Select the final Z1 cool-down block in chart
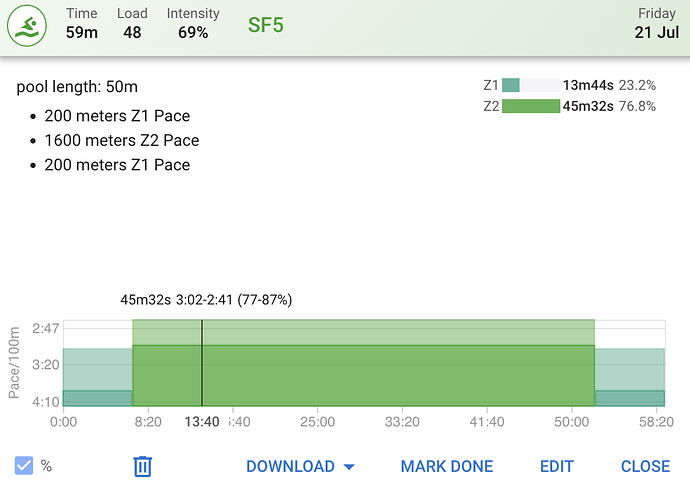The width and height of the screenshot is (690, 490). 630,377
